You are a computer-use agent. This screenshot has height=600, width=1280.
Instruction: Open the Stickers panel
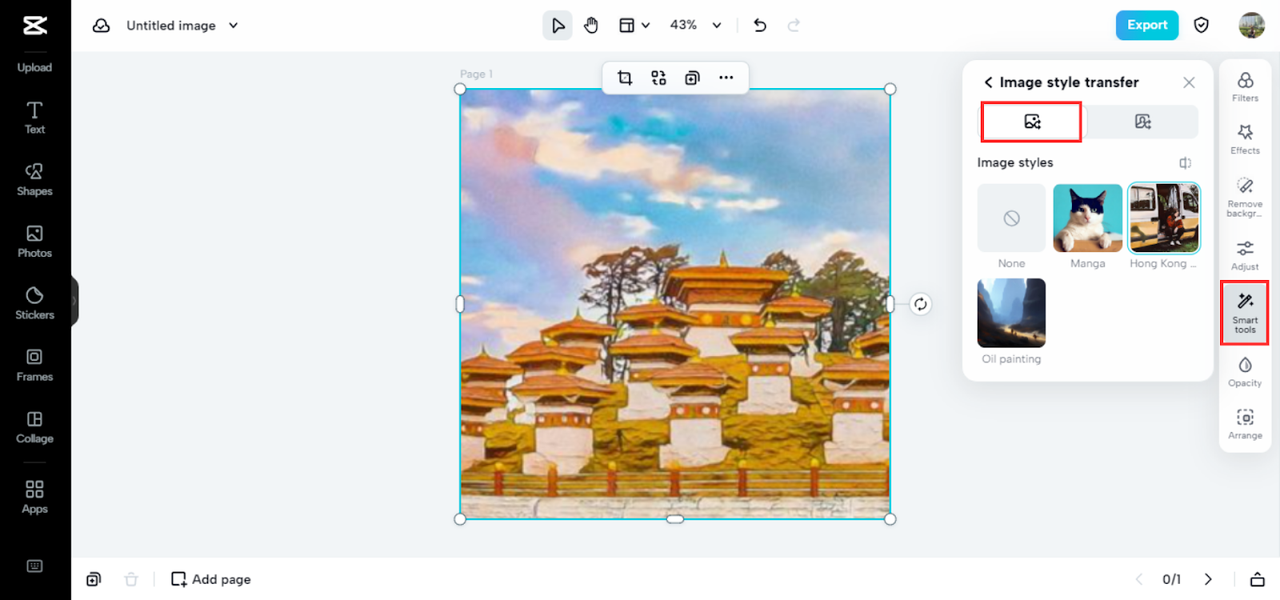point(35,303)
